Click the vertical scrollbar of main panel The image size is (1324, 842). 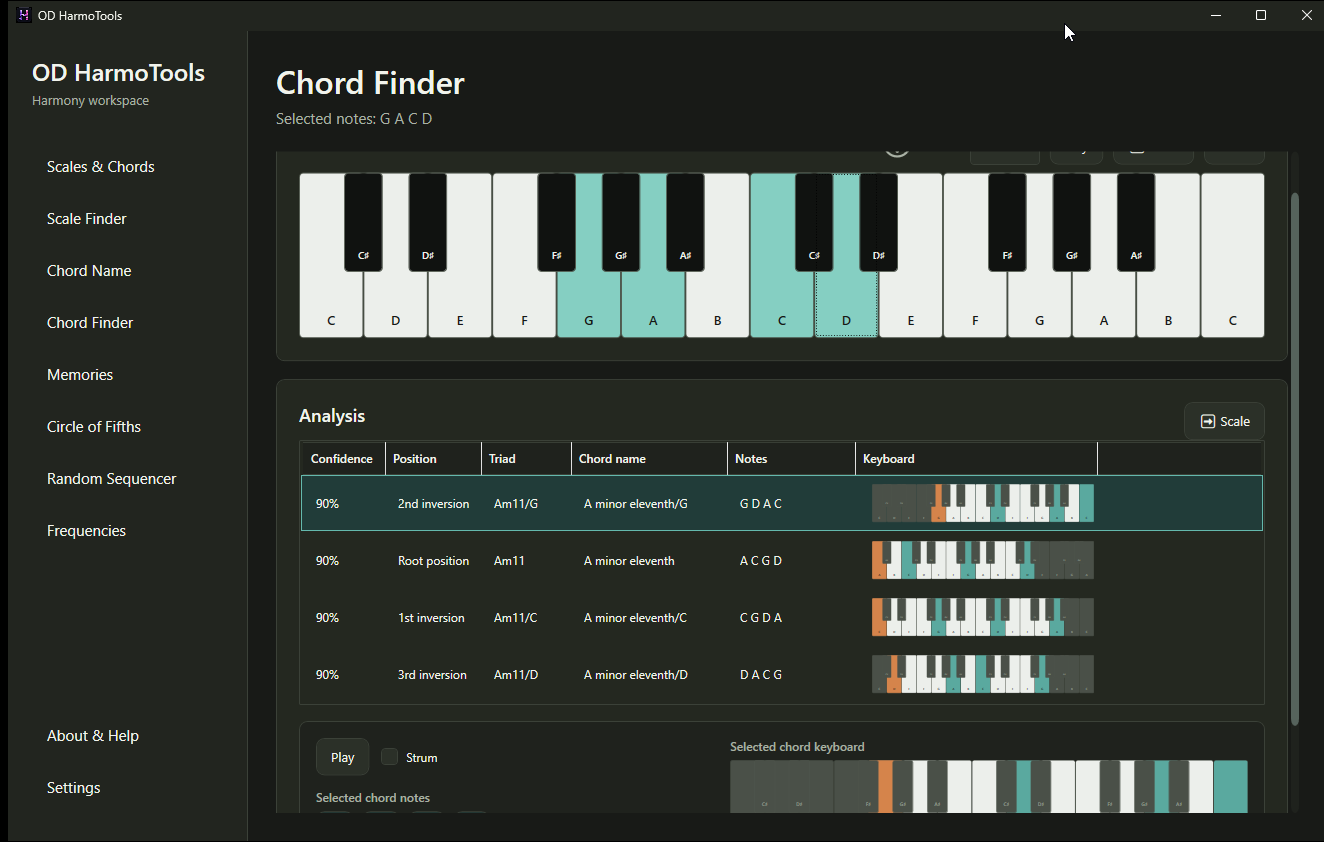[x=1295, y=458]
